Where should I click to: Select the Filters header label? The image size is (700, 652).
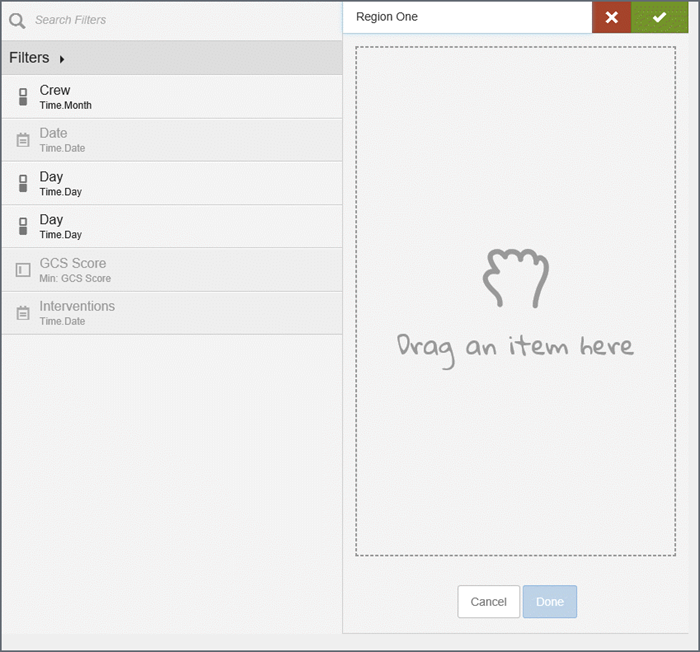click(x=29, y=58)
